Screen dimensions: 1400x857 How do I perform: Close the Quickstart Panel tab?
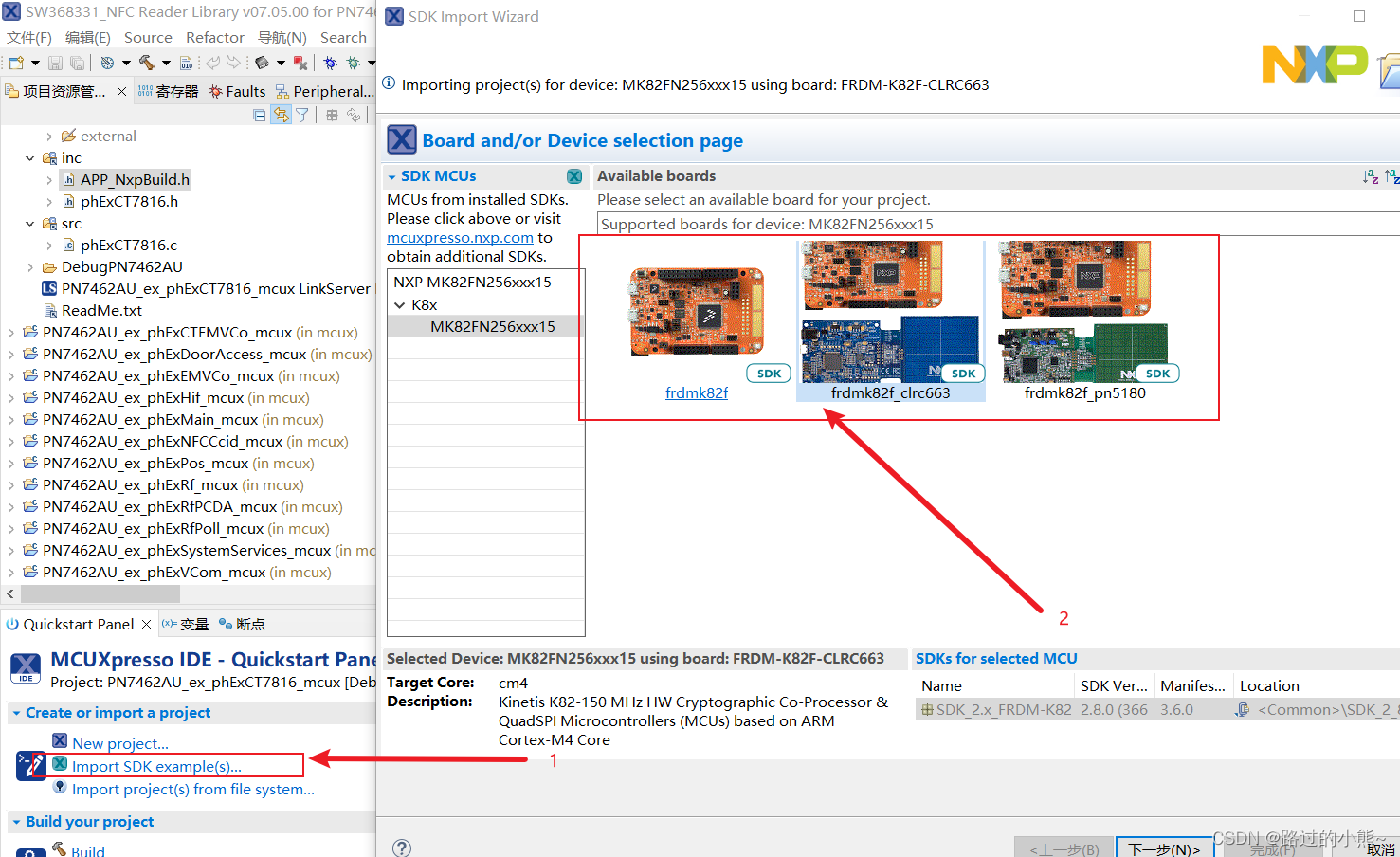pyautogui.click(x=146, y=624)
